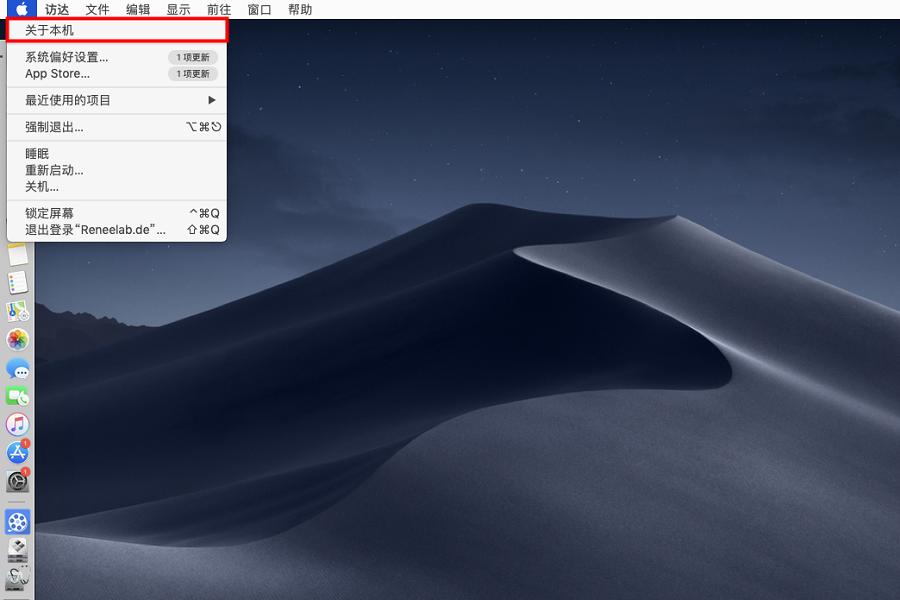Screen dimensions: 900x600
Task: Choose 锁定屏幕 menu entry
Action: pyautogui.click(x=117, y=213)
